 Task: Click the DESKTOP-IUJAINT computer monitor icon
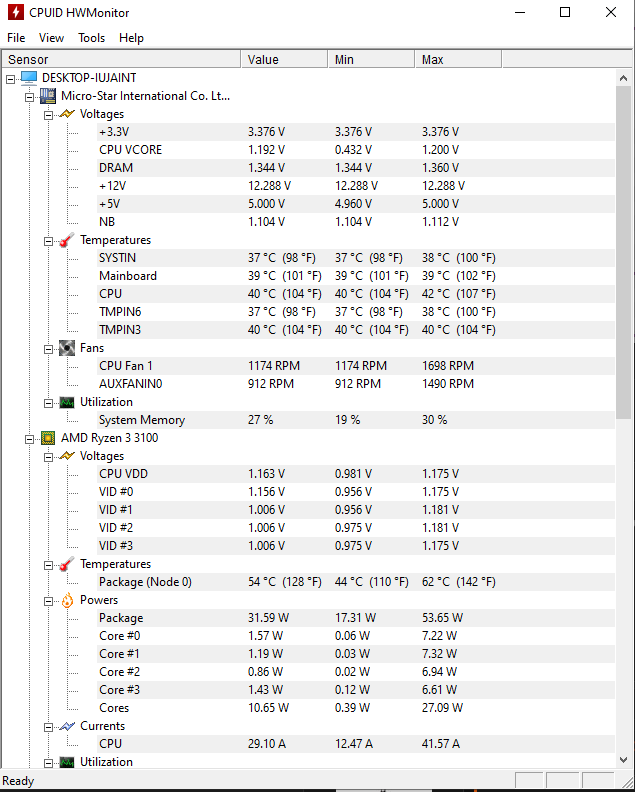tap(29, 78)
